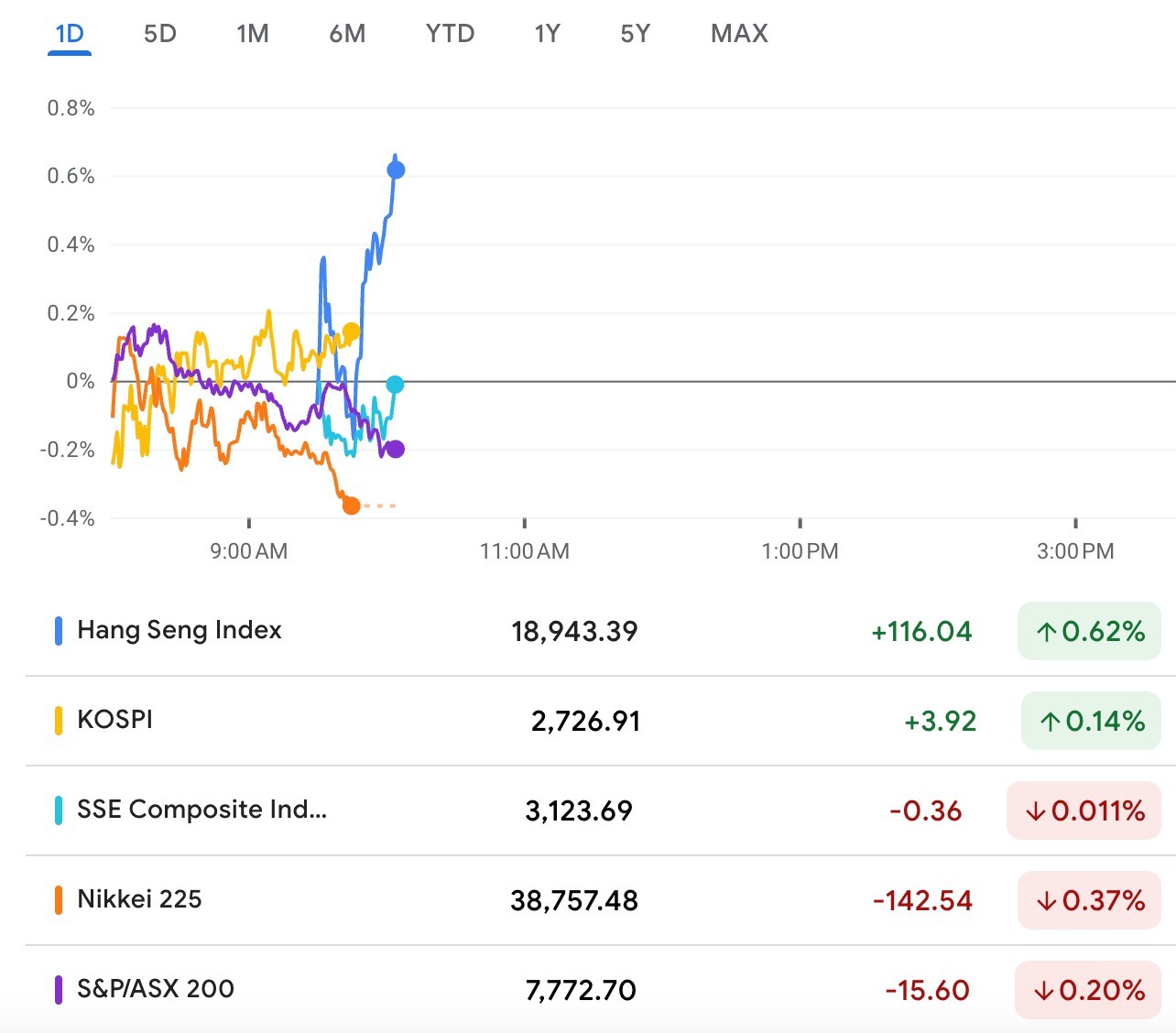Click the KOSPI price 2,726.91

click(585, 722)
